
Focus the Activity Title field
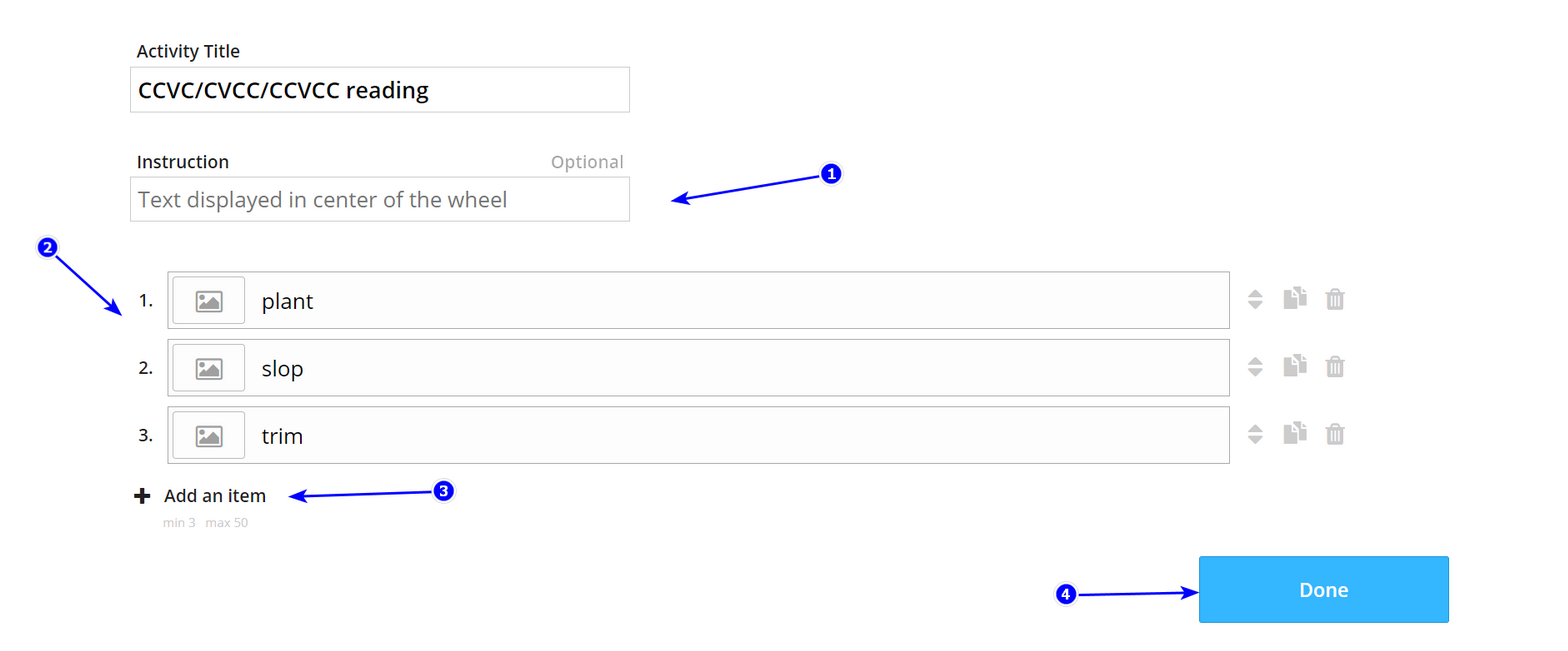pyautogui.click(x=380, y=90)
